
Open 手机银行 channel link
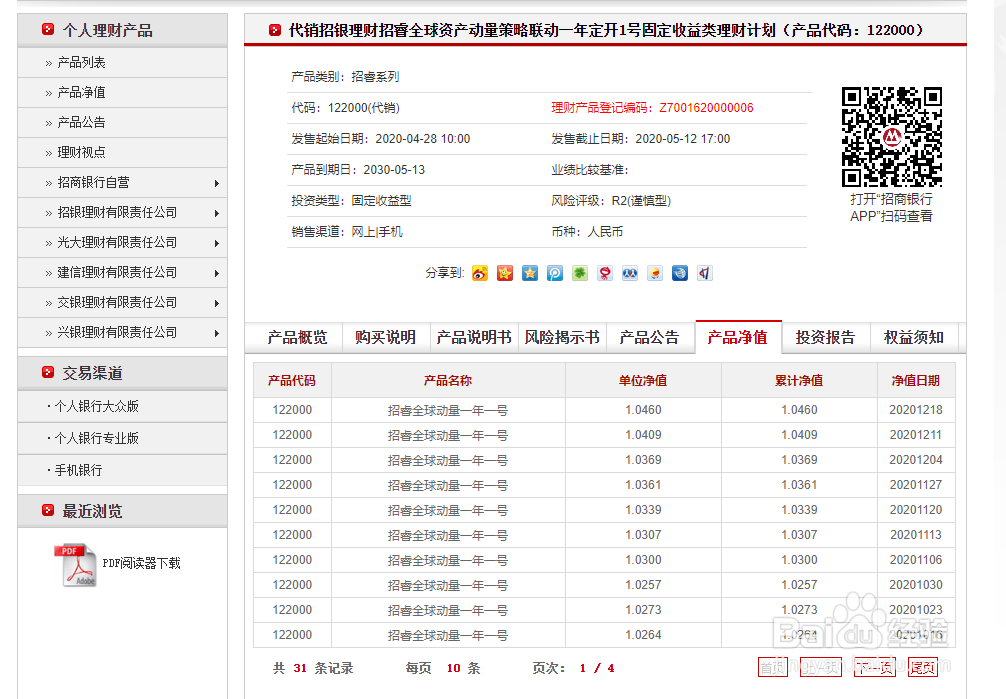click(78, 470)
